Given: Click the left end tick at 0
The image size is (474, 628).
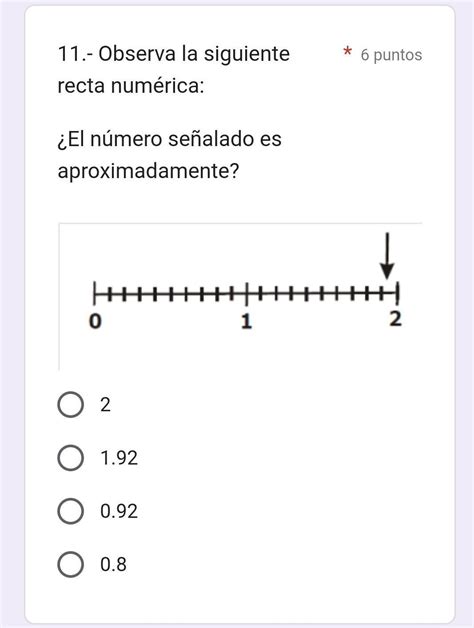Looking at the screenshot, I should [95, 293].
